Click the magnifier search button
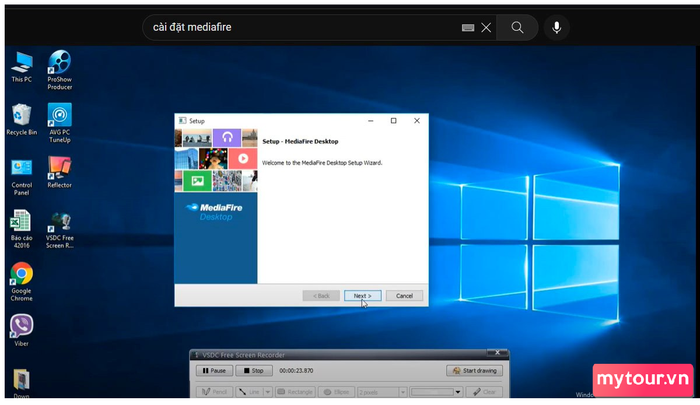The image size is (700, 405). coord(517,28)
